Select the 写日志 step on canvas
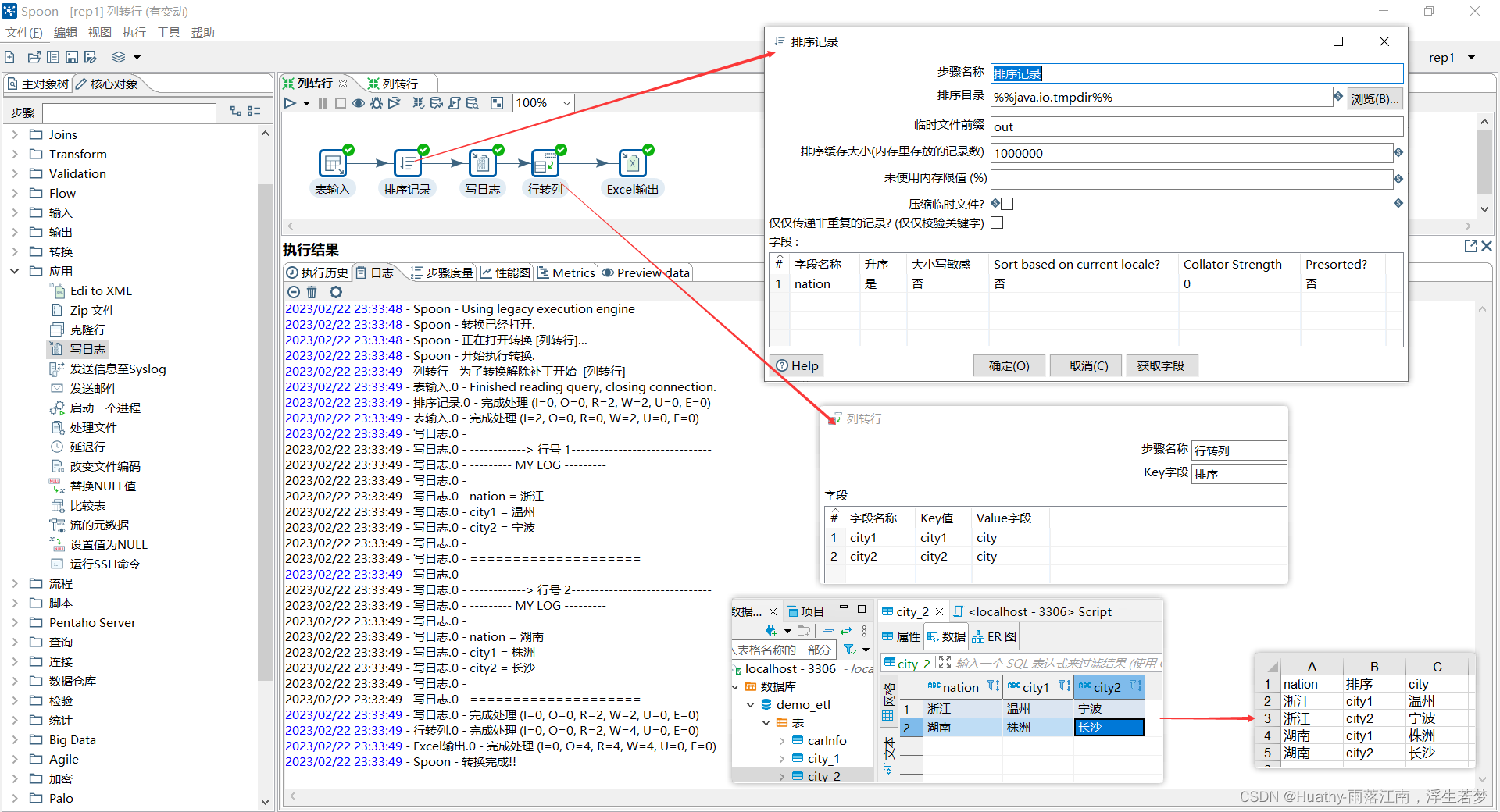This screenshot has height=812, width=1500. click(483, 163)
